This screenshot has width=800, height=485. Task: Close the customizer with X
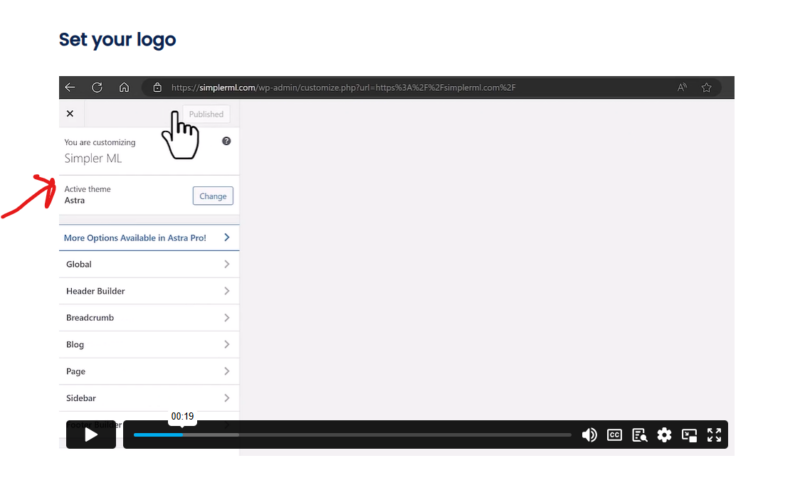70,114
